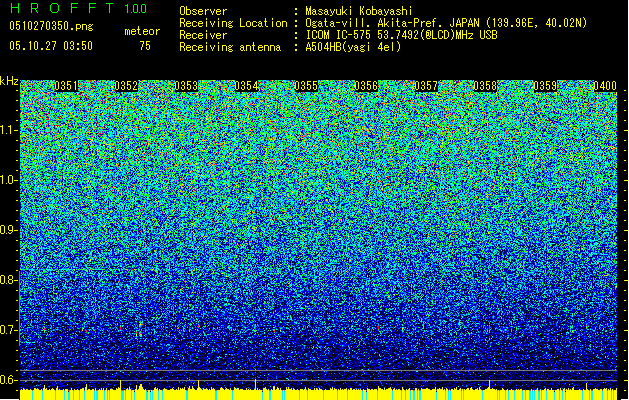Click the 0358 time marker
The image size is (629, 400).
485,86
